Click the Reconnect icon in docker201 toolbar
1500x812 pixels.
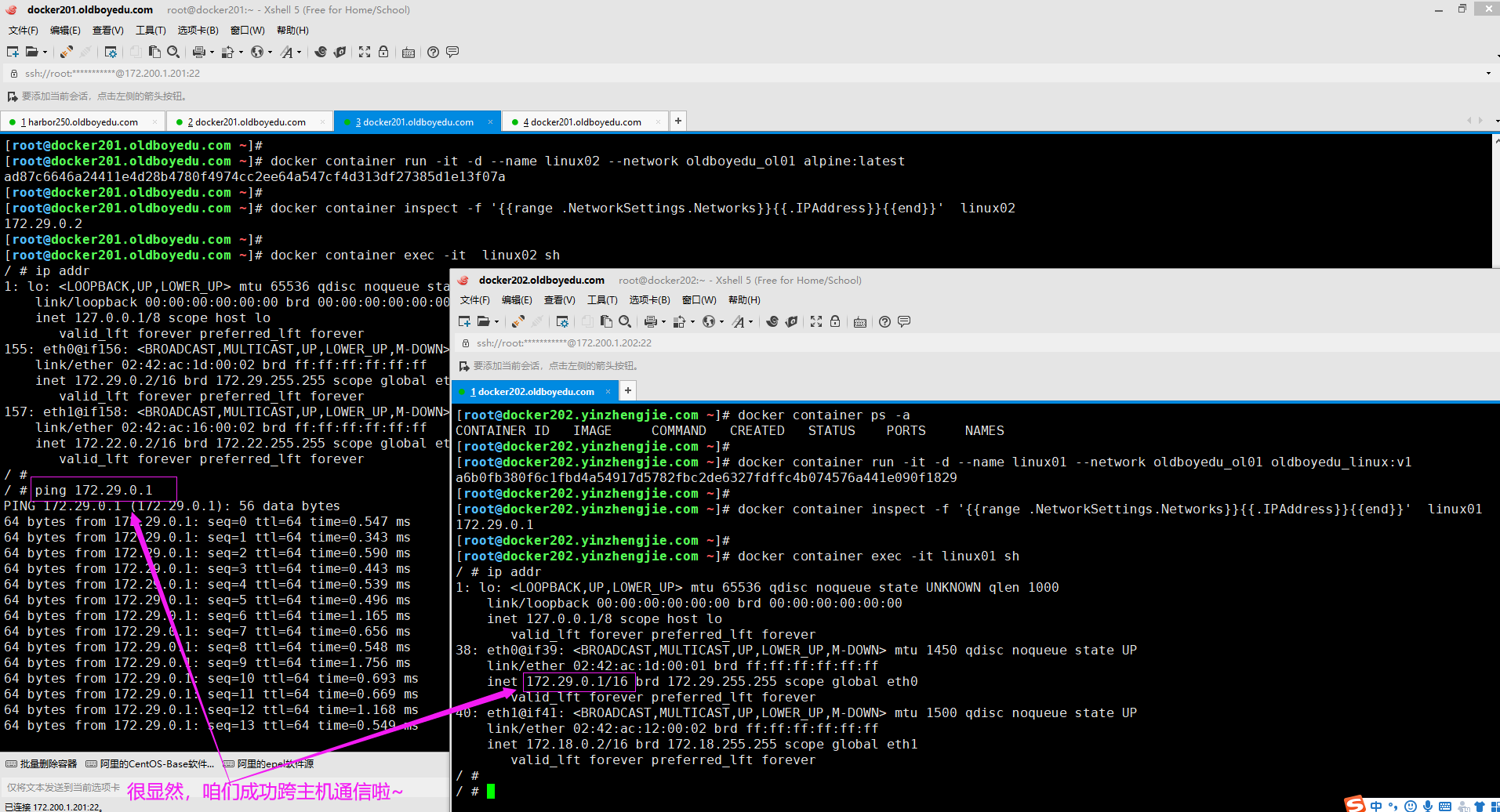point(67,52)
